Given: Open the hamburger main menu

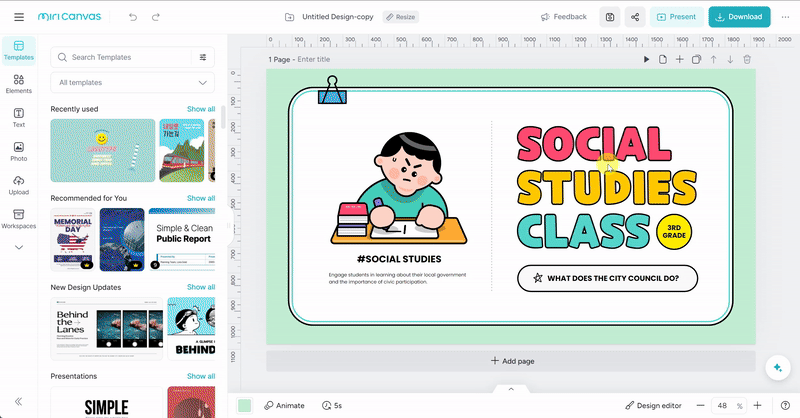Looking at the screenshot, I should pyautogui.click(x=19, y=17).
